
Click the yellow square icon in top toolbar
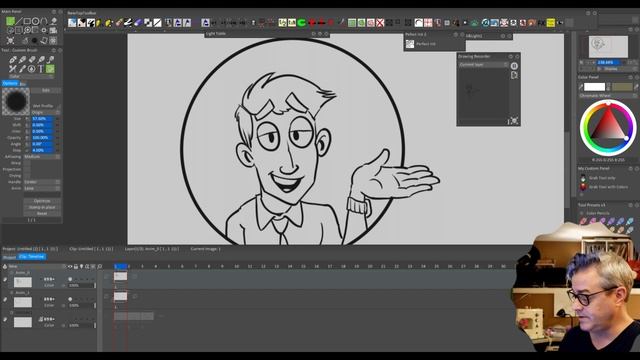(x=551, y=23)
